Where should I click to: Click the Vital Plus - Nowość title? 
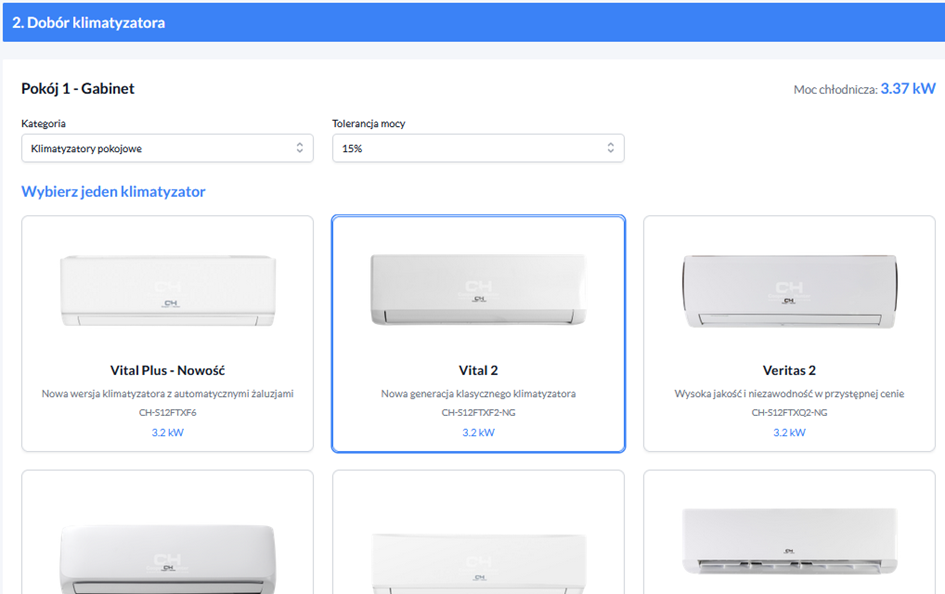coord(167,370)
